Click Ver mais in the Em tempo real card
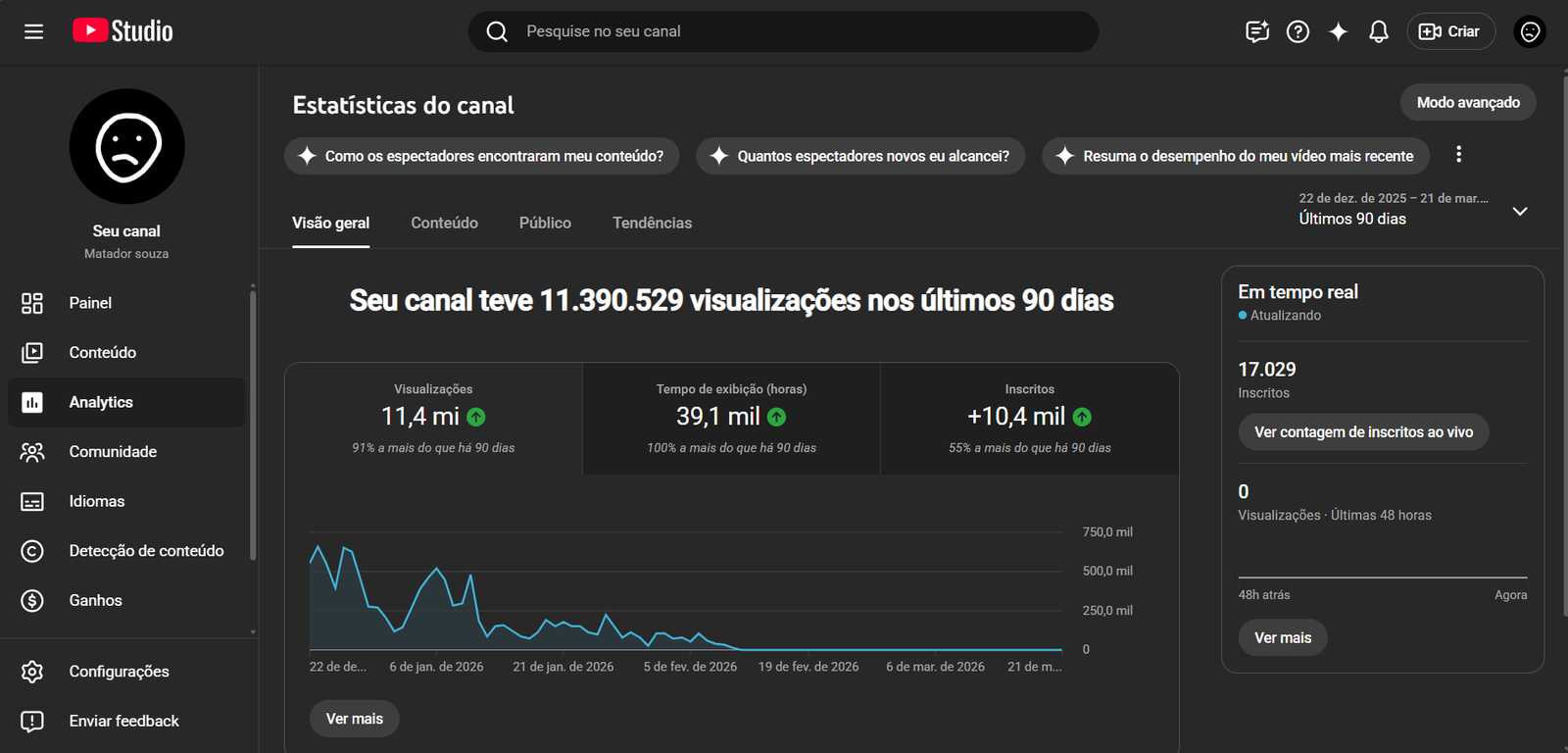This screenshot has width=1568, height=753. (x=1283, y=637)
